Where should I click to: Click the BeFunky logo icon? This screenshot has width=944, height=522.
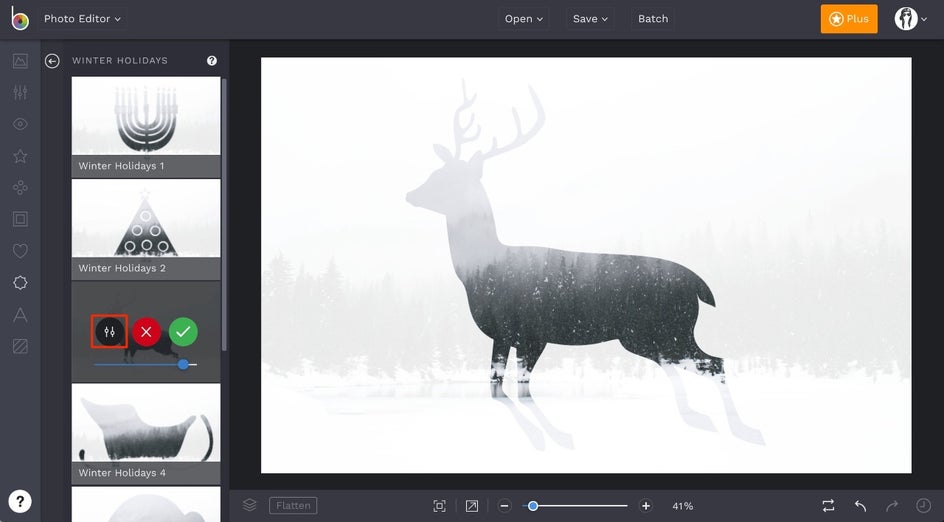20,19
